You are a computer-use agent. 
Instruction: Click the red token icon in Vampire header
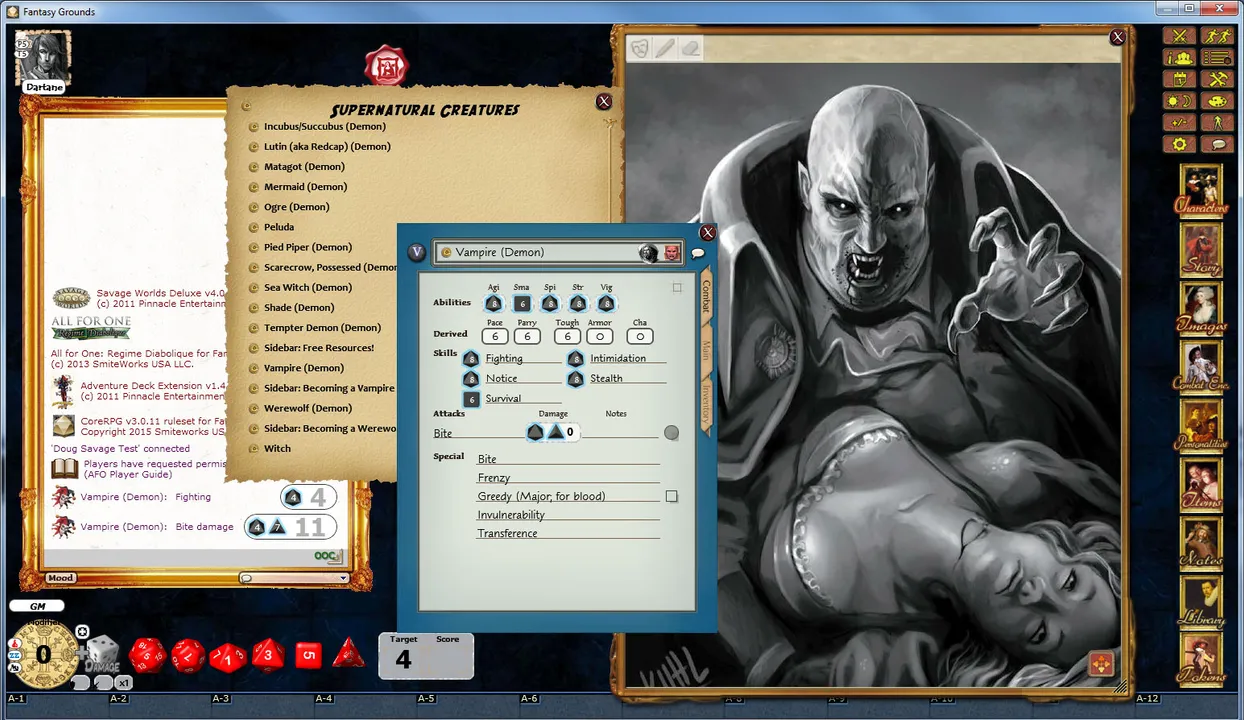[672, 252]
